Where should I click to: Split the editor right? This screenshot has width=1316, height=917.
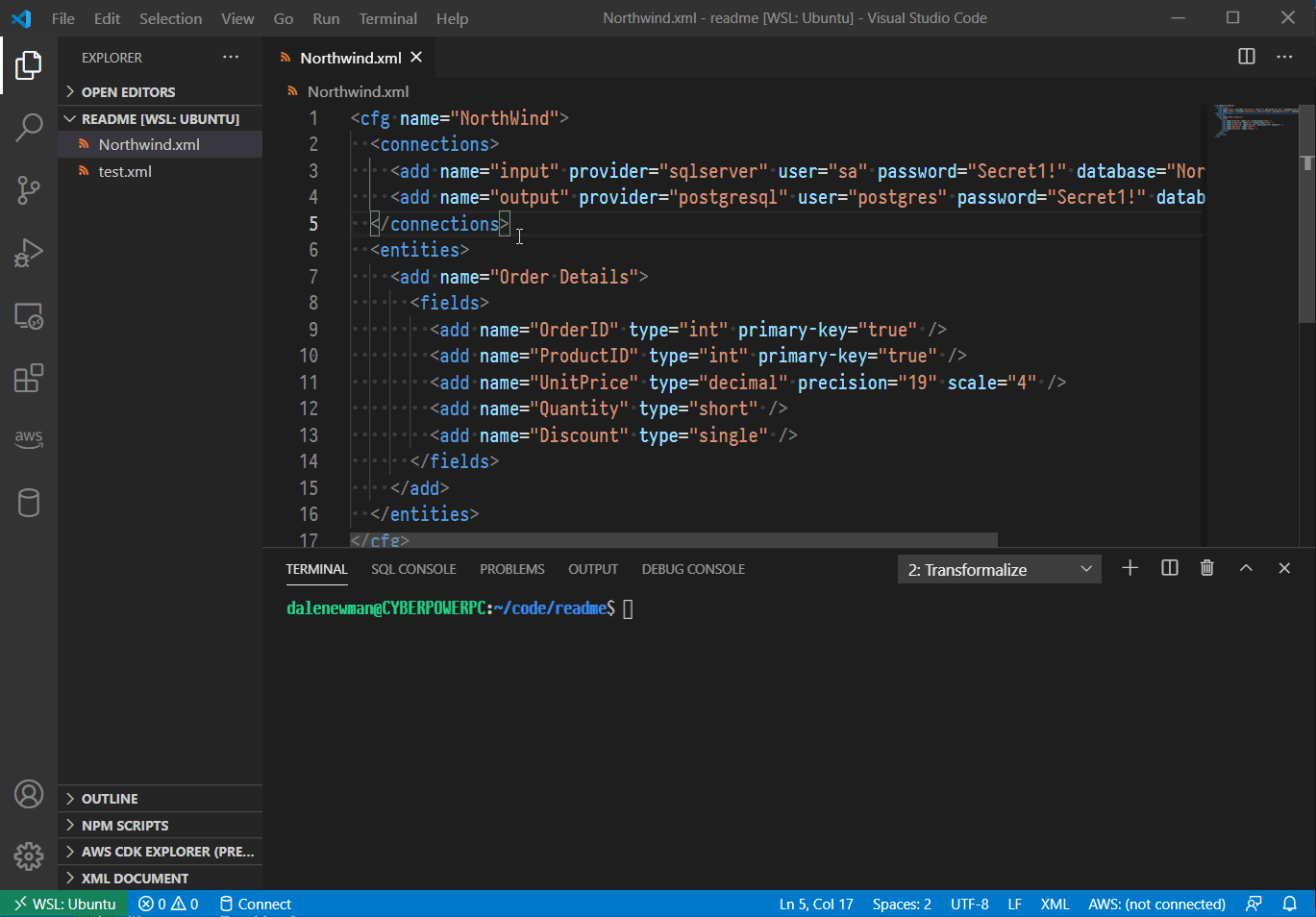point(1247,57)
